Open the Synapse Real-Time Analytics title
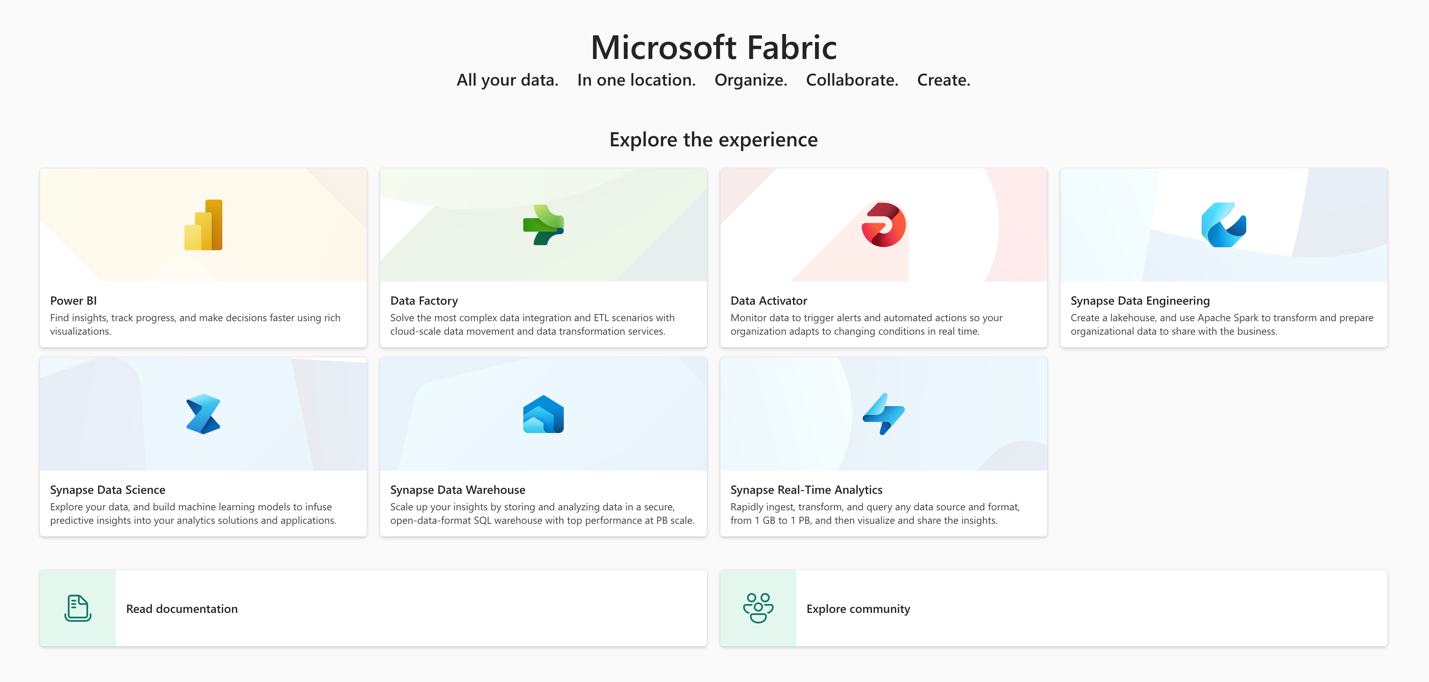 [x=806, y=490]
